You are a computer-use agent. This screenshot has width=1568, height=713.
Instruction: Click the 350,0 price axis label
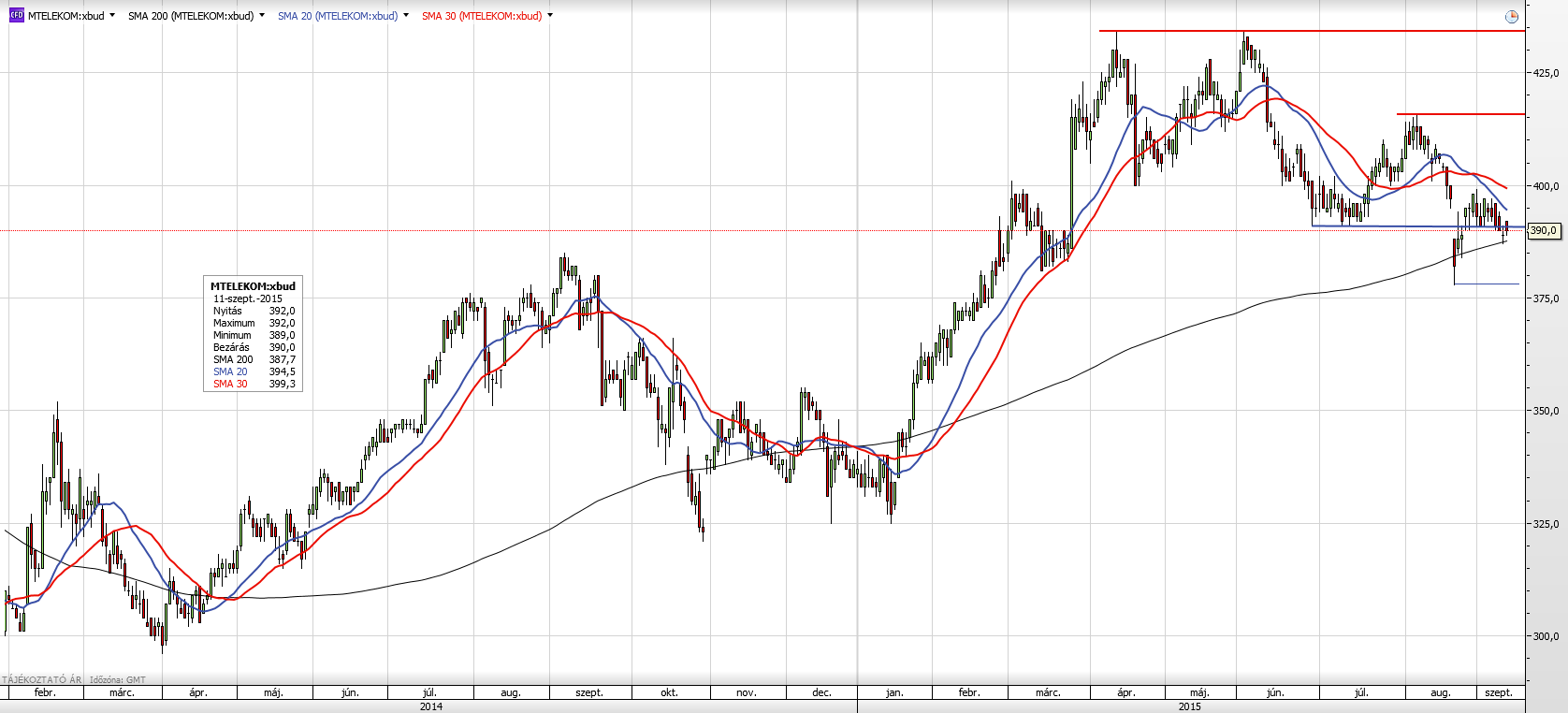click(1546, 411)
